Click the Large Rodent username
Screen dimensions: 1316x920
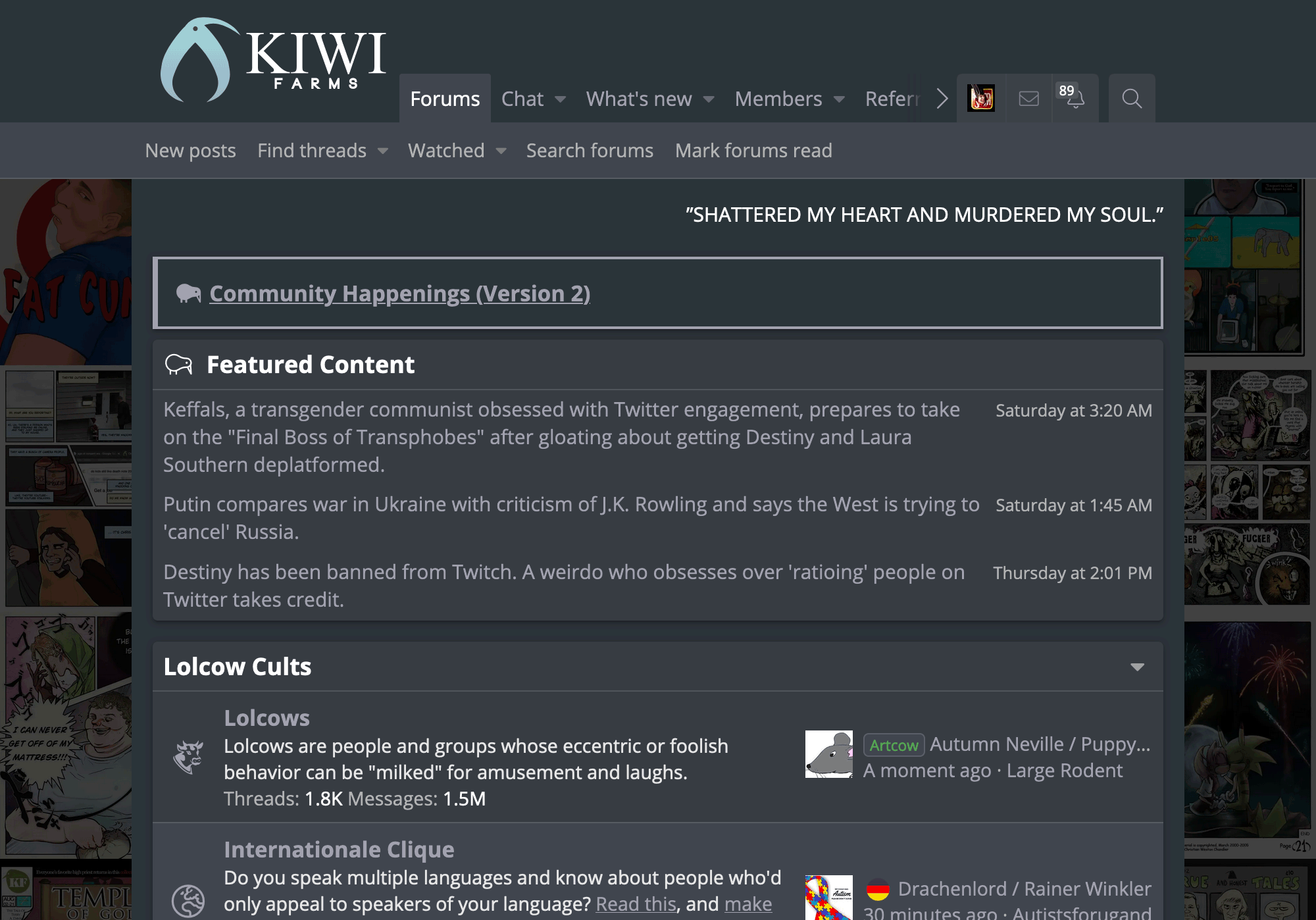(x=1065, y=771)
